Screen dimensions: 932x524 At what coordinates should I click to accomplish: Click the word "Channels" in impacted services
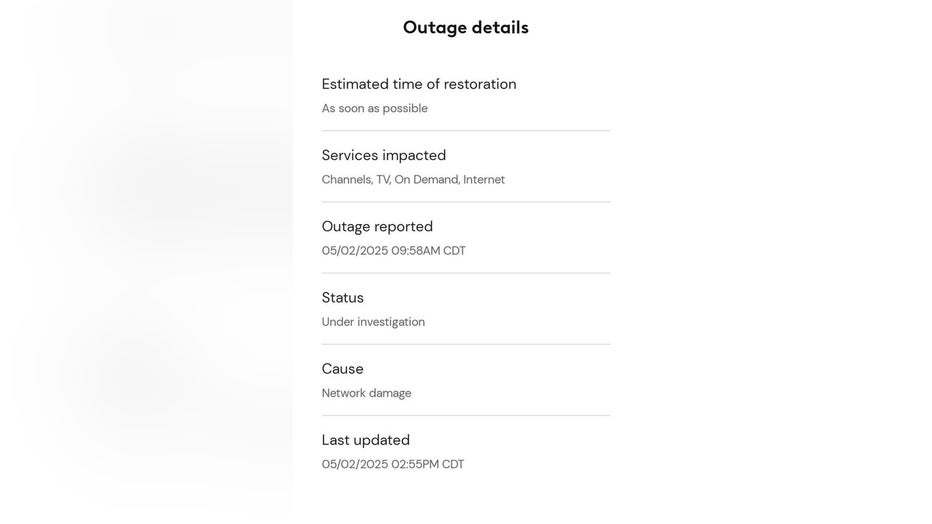347,179
